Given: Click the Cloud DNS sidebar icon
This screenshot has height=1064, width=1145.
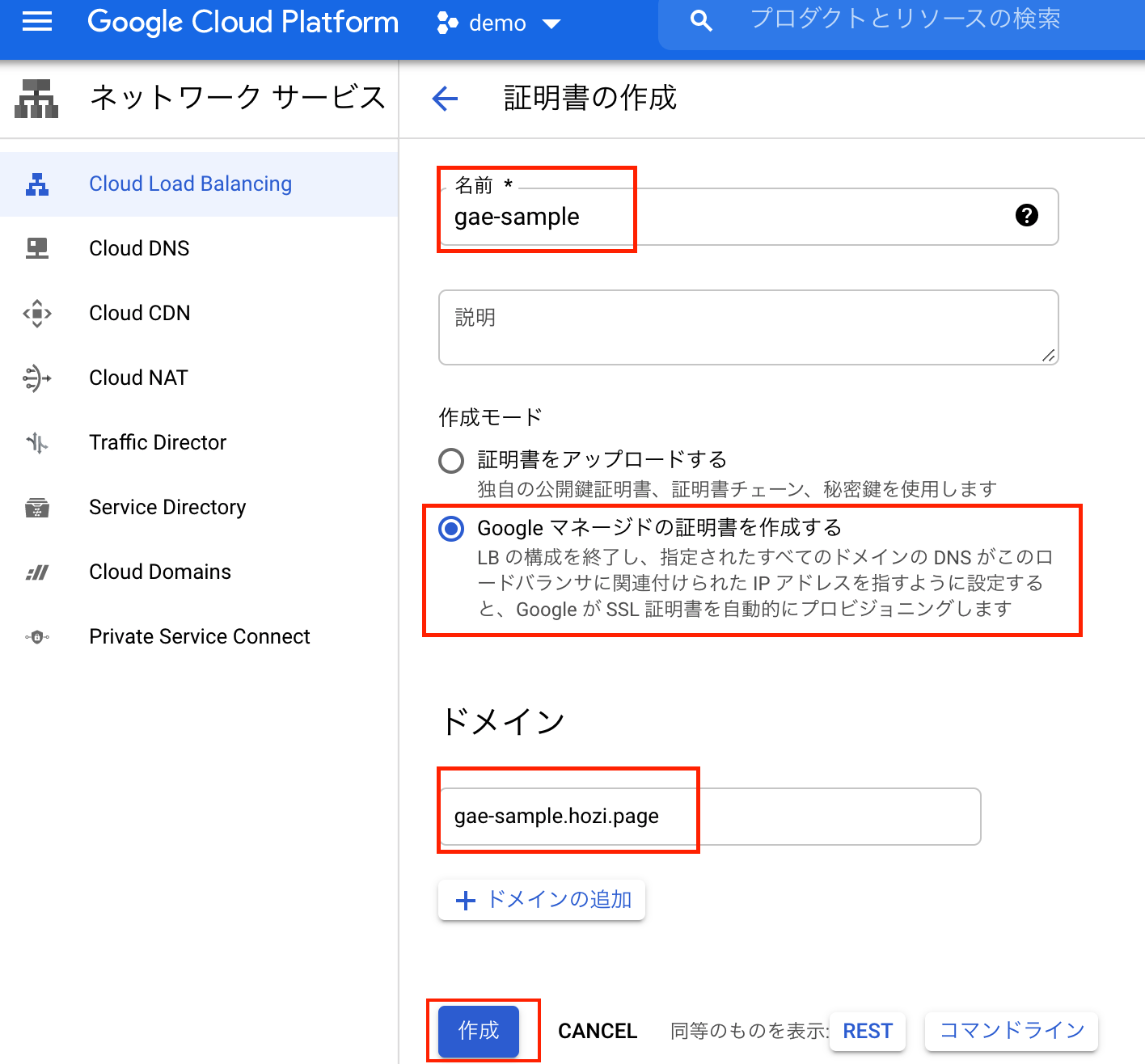Looking at the screenshot, I should [x=37, y=248].
